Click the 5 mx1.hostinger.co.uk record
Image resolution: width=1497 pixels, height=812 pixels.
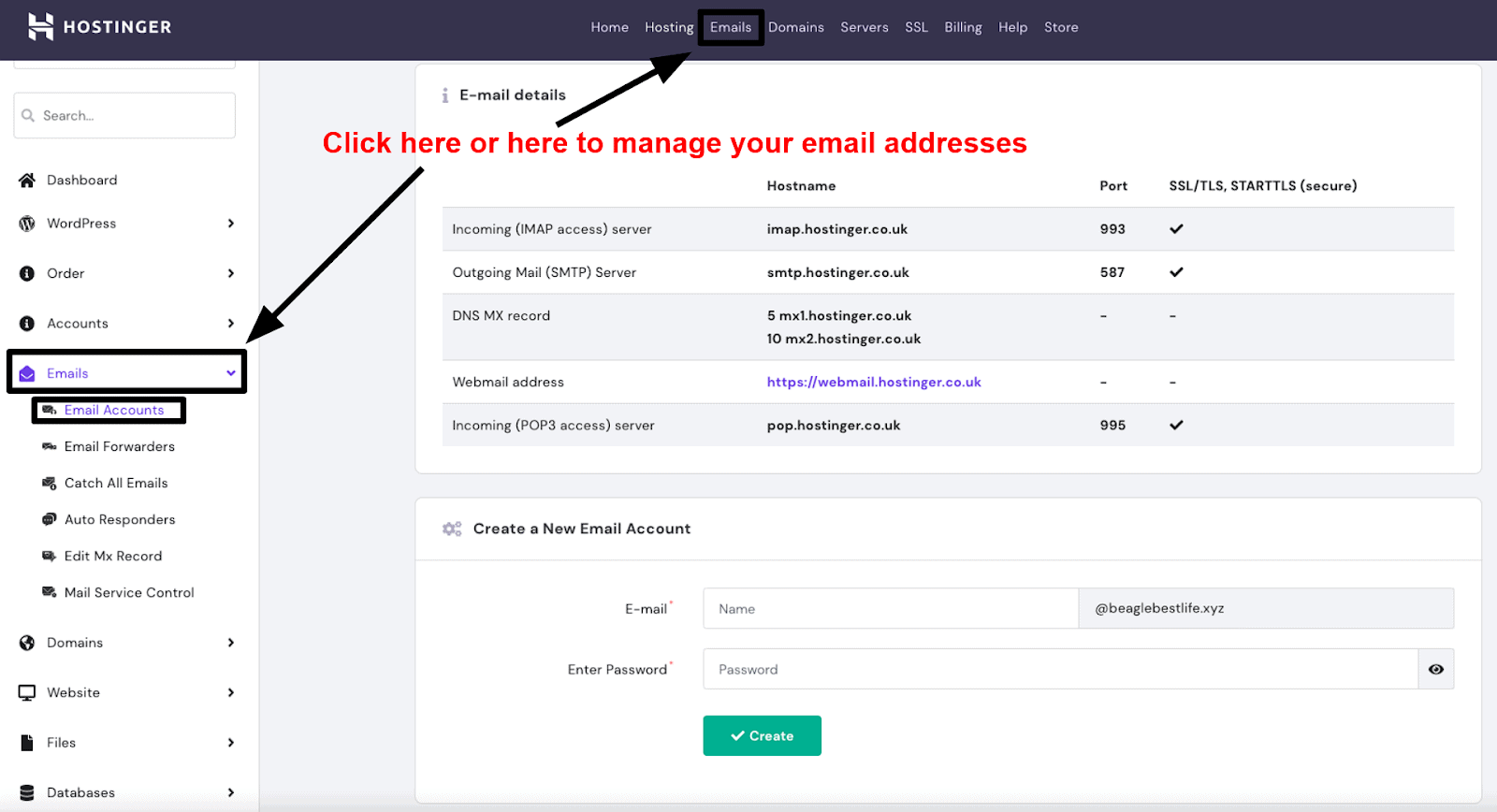(x=839, y=316)
